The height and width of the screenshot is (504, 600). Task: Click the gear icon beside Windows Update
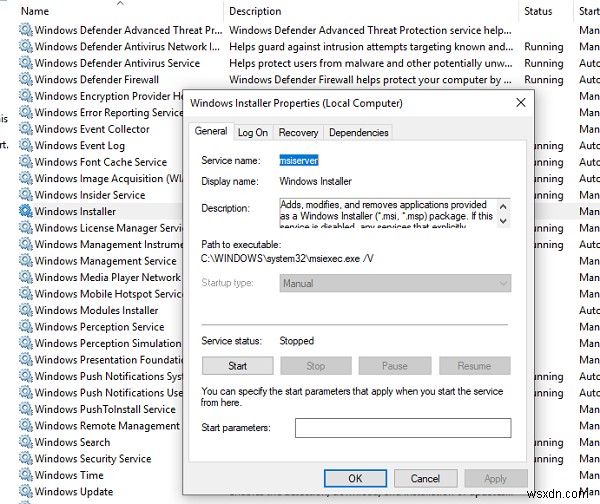(x=26, y=492)
